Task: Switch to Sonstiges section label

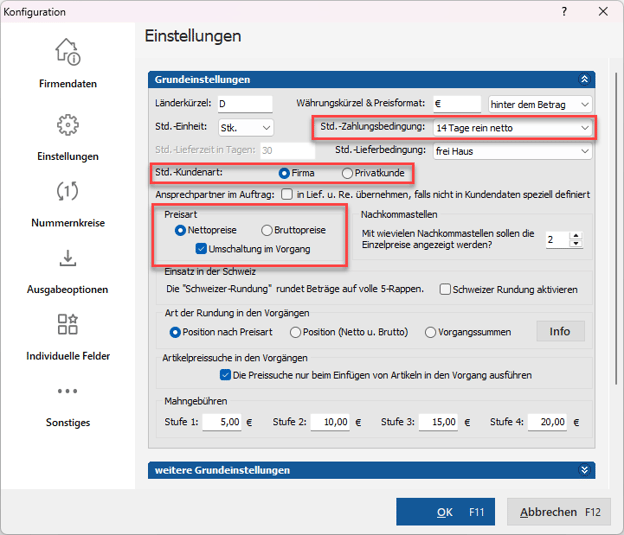Action: [68, 422]
